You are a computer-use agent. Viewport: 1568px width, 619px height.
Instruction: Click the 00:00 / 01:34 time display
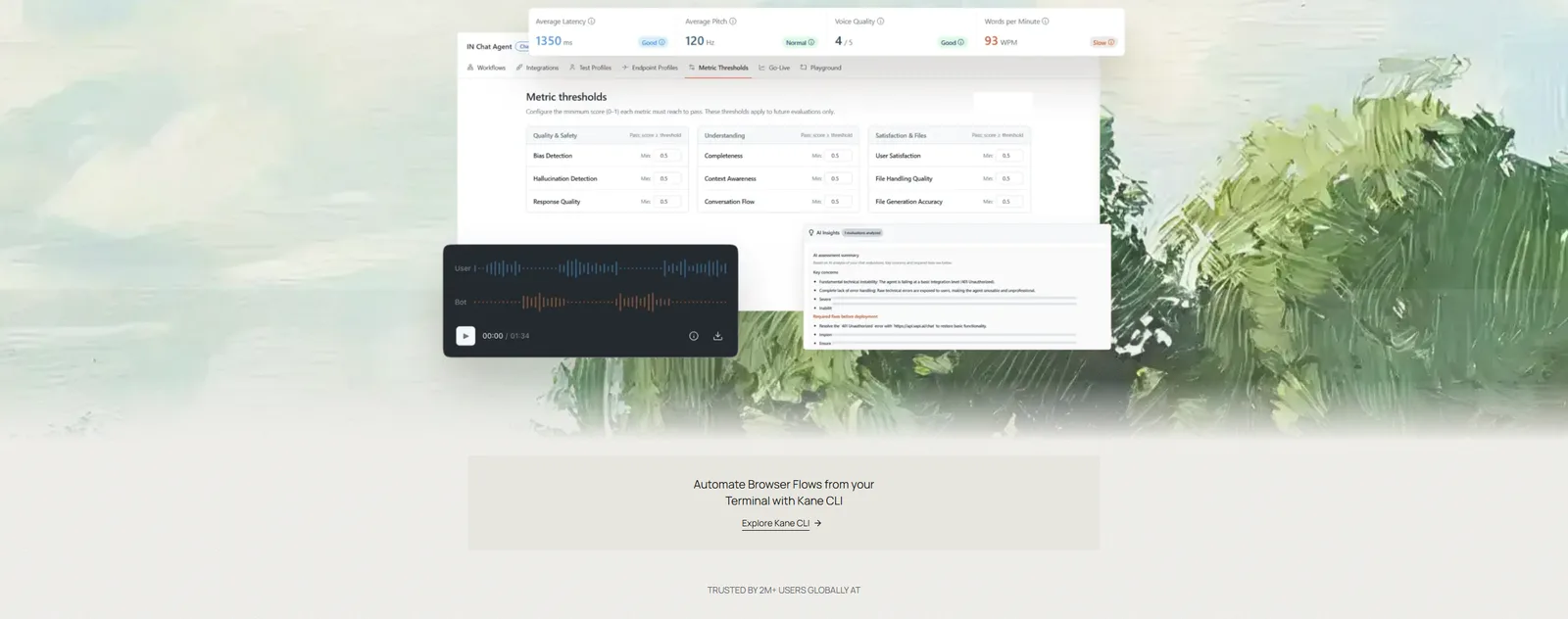(x=506, y=336)
